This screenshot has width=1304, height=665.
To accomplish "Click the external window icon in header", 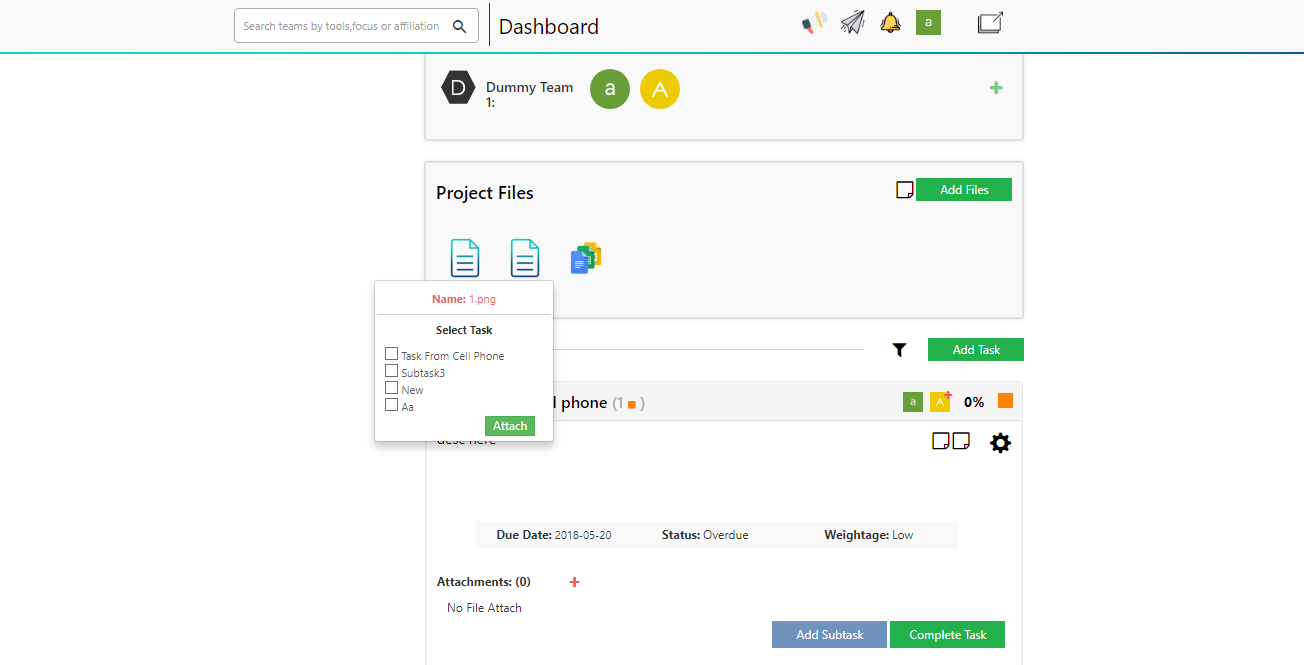I will click(990, 23).
